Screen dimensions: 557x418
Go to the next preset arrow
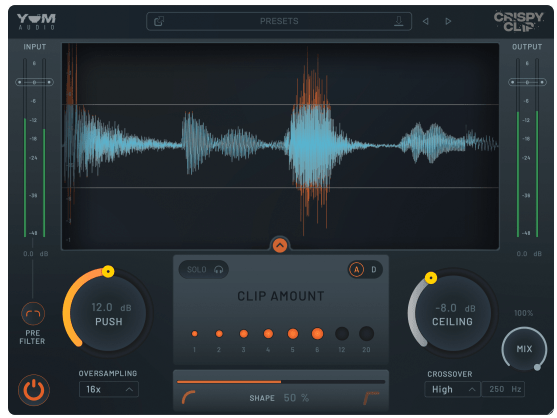pos(448,21)
